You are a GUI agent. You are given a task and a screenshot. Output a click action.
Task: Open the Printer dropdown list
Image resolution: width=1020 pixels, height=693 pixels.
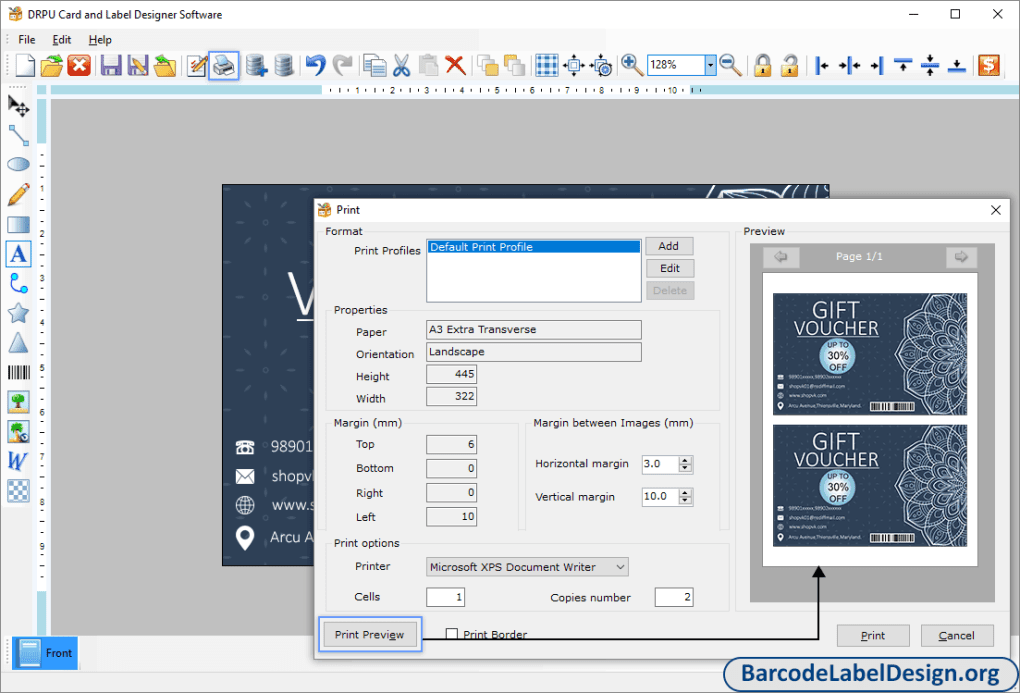click(x=620, y=567)
